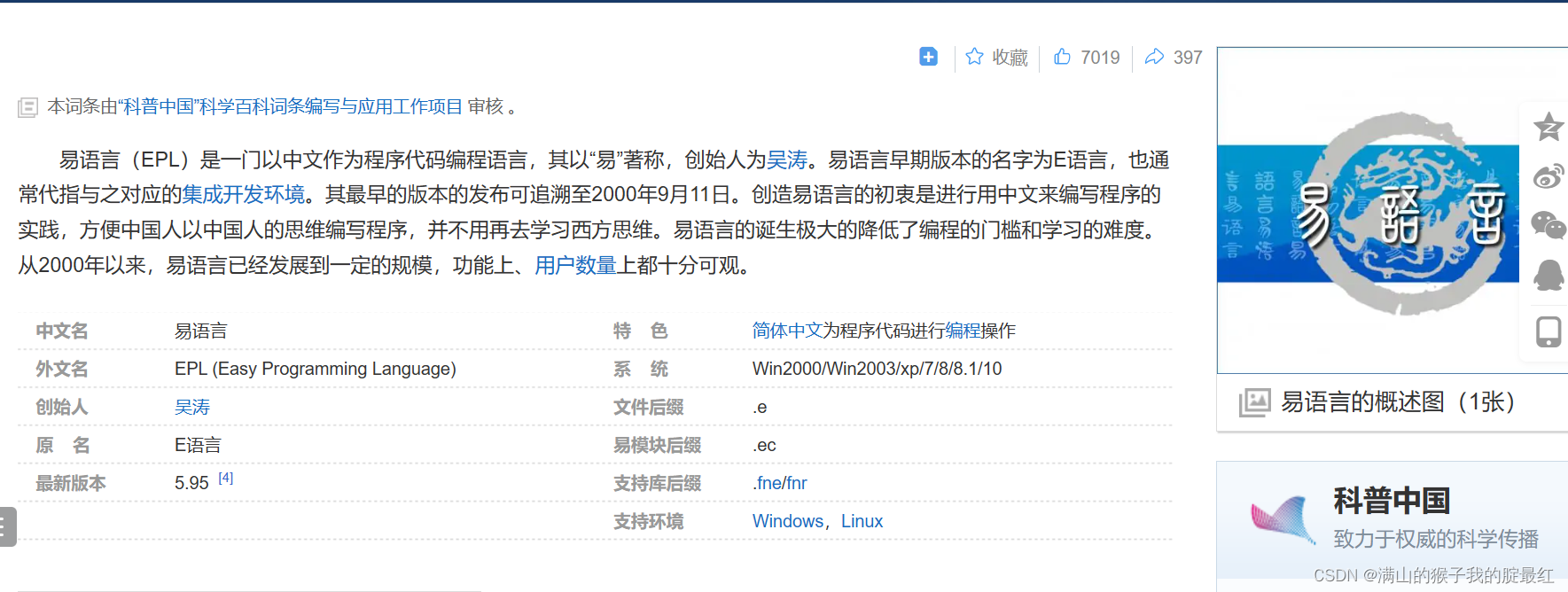The width and height of the screenshot is (1568, 592).
Task: Click the 中文名 label
Action: [x=62, y=331]
